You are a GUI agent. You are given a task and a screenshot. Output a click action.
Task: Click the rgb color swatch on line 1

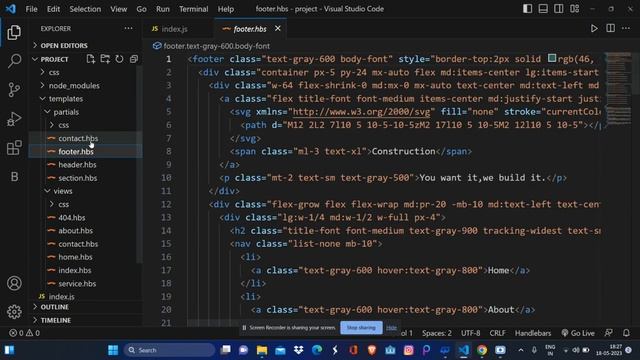click(x=552, y=58)
